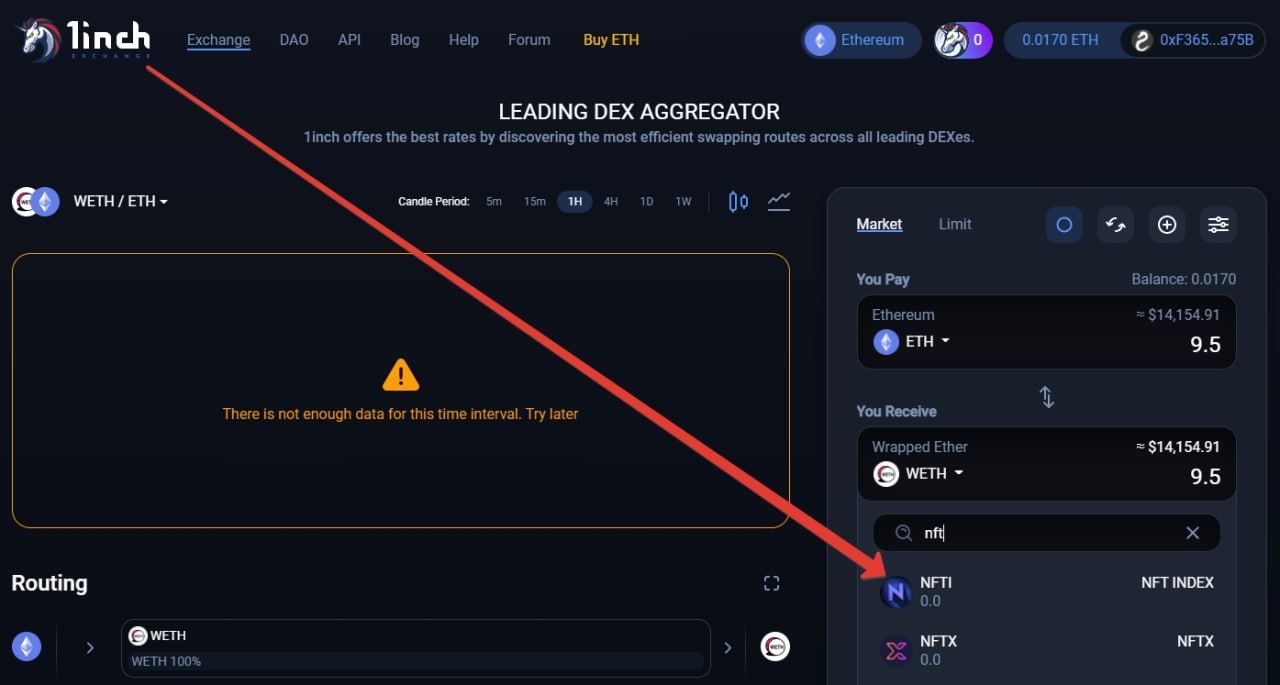Open the ETH pay token dropdown
This screenshot has width=1280, height=685.
[911, 342]
